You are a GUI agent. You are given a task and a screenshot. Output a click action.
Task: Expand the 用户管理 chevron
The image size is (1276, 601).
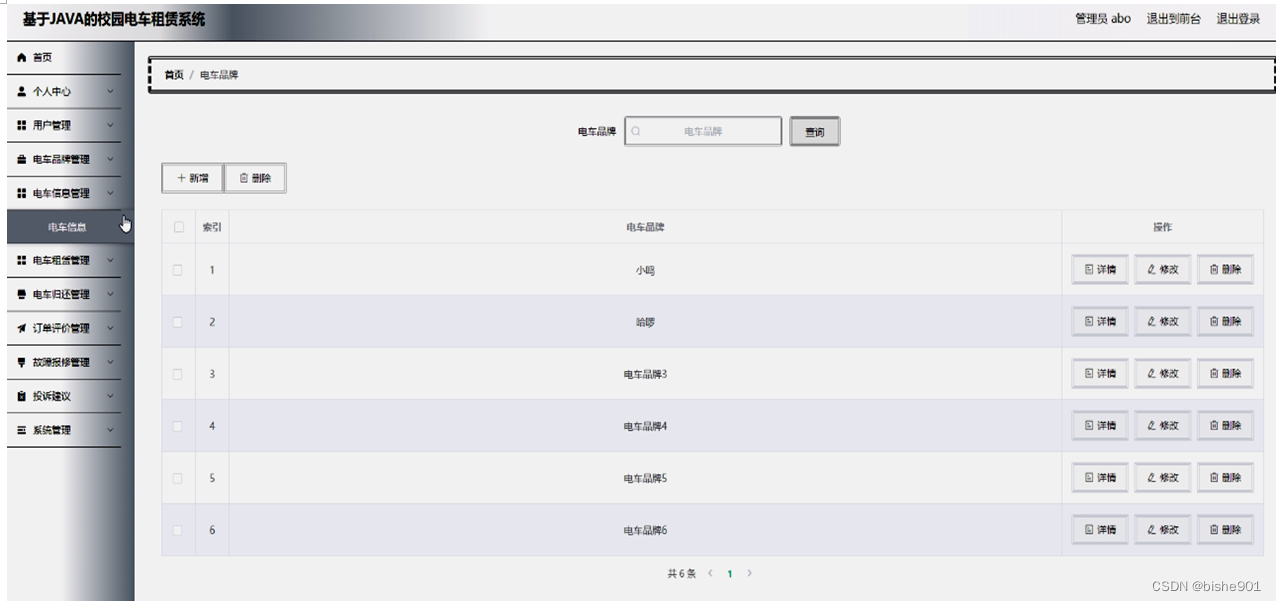pos(110,125)
